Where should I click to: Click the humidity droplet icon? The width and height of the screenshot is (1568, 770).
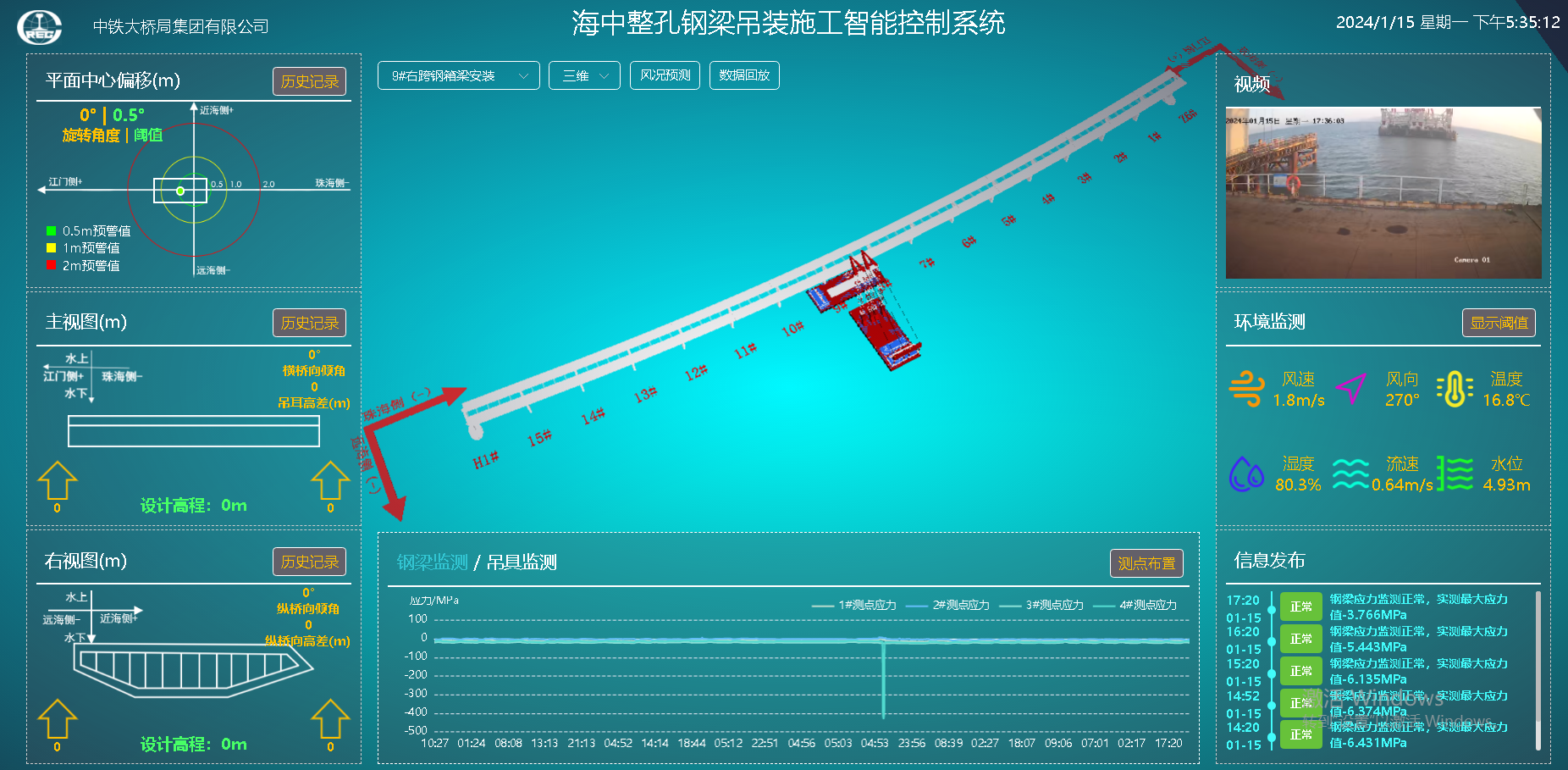[1246, 474]
